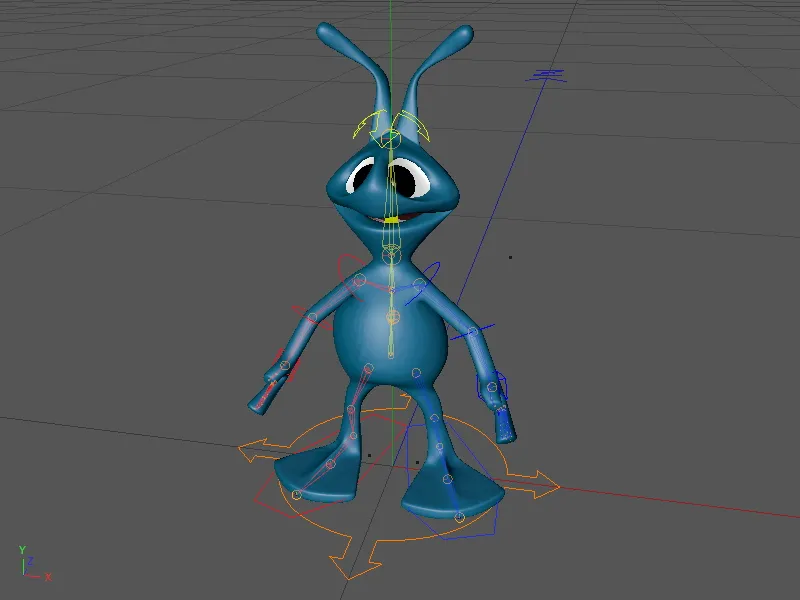Click the orange front arrow of root controller

(x=357, y=557)
